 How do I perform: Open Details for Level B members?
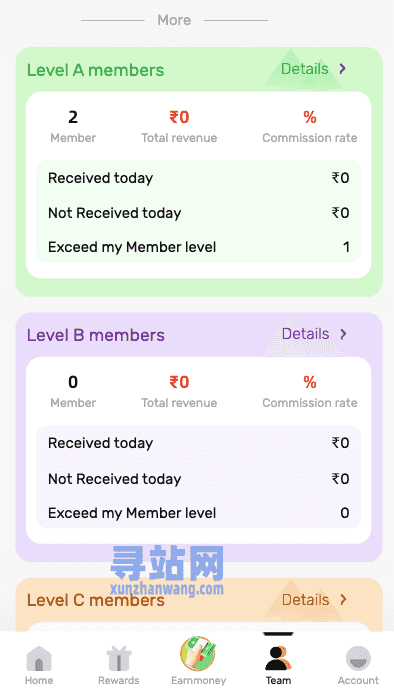coord(305,334)
